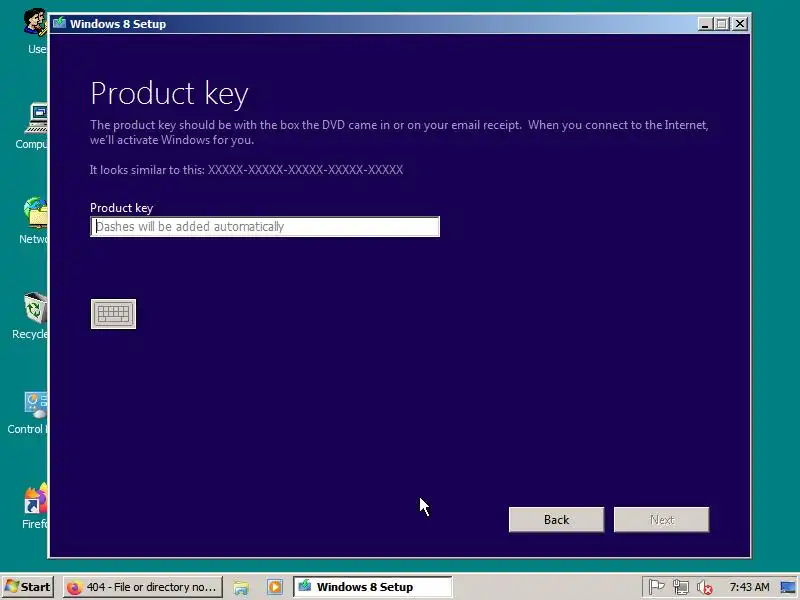Viewport: 800px width, 600px height.
Task: Maximize the Windows 8 Setup window
Action: tap(722, 23)
